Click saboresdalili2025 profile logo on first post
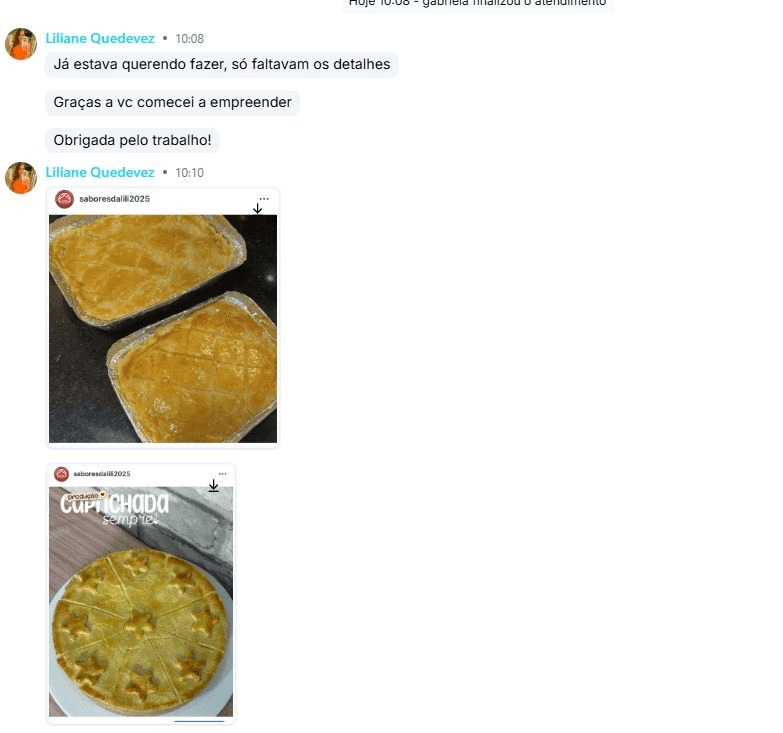Viewport: 783px width, 733px height. click(64, 199)
